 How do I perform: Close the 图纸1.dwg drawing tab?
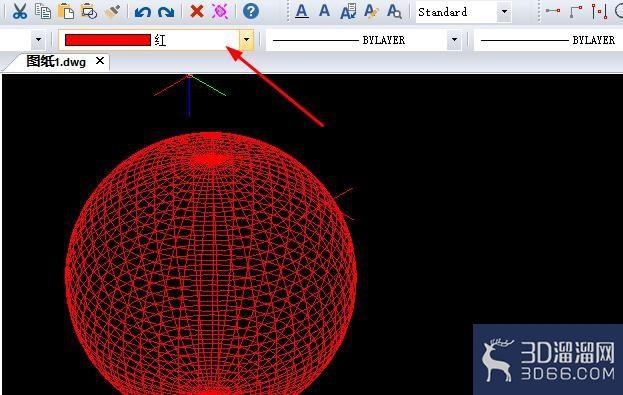(100, 61)
